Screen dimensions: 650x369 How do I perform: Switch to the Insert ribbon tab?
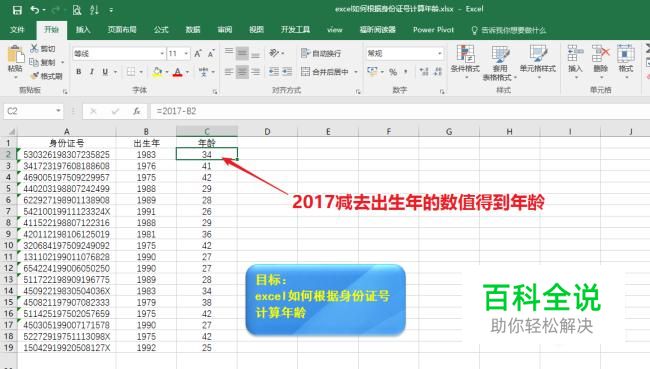[x=83, y=30]
